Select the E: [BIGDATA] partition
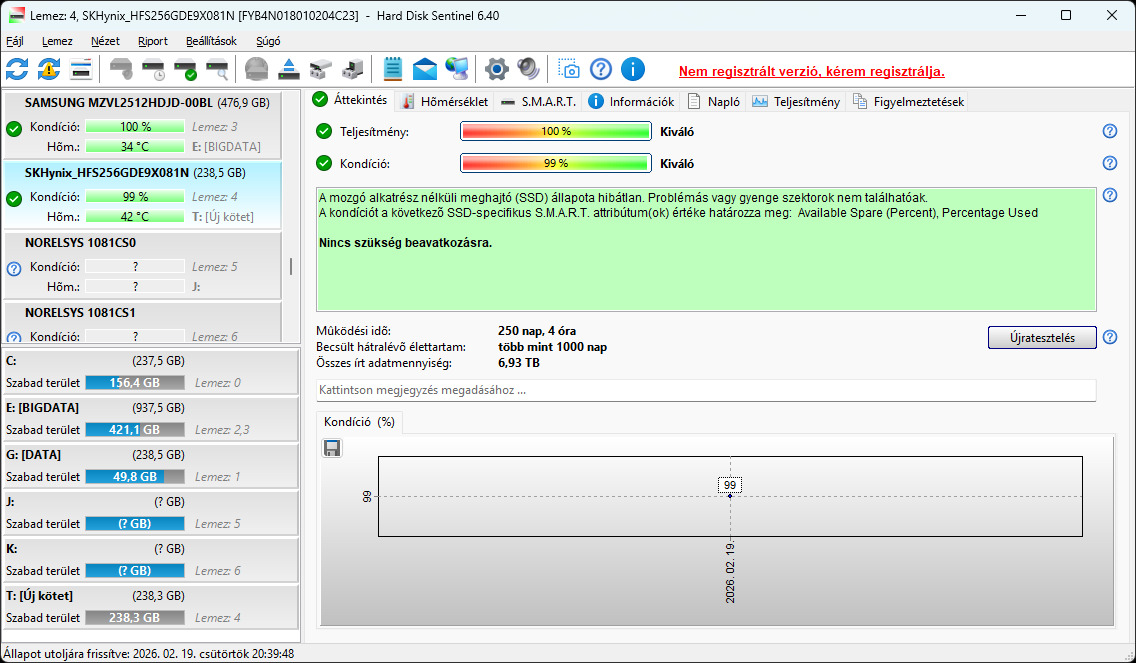This screenshot has height=663, width=1136. (151, 419)
